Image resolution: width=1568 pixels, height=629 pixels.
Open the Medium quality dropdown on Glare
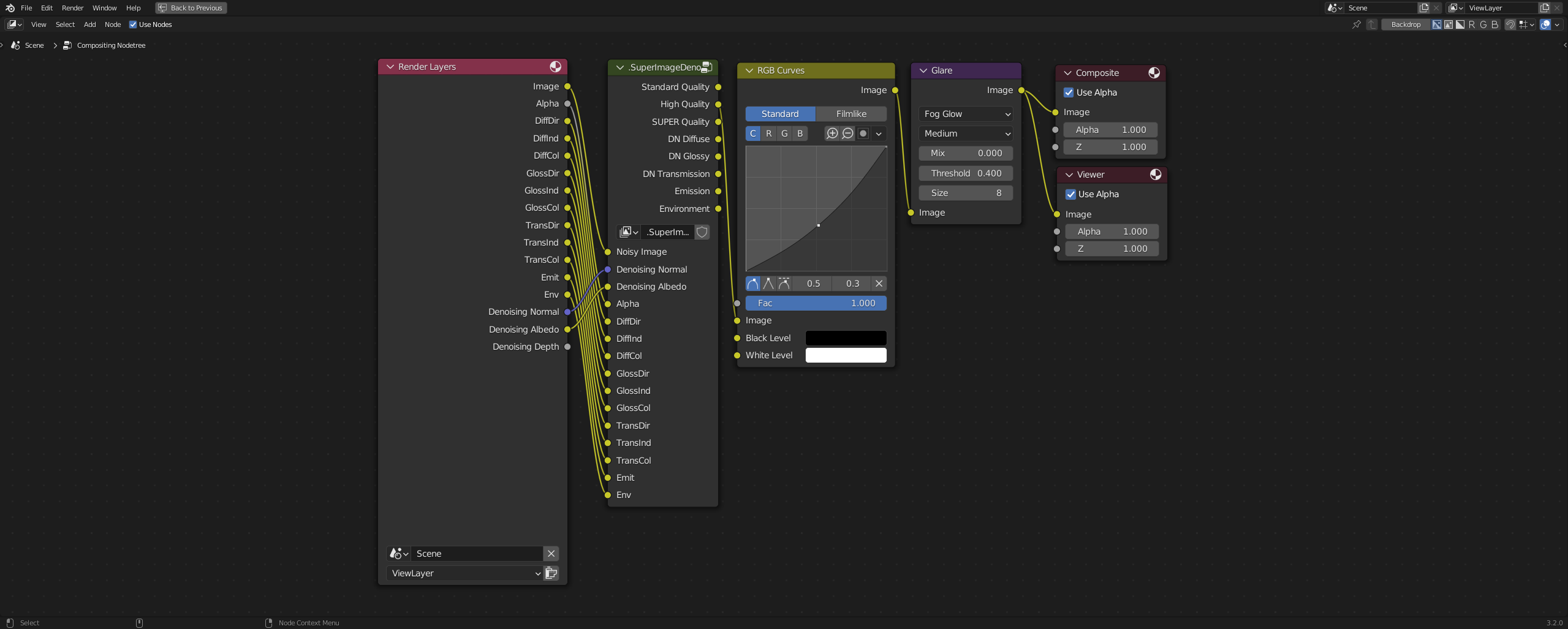[x=966, y=134]
